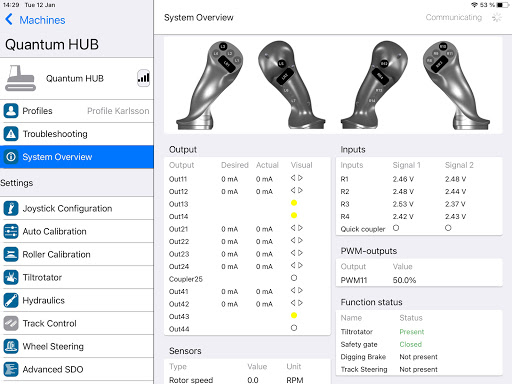This screenshot has height=384, width=512.
Task: Open Profile Karlsson profile setting
Action: click(118, 111)
